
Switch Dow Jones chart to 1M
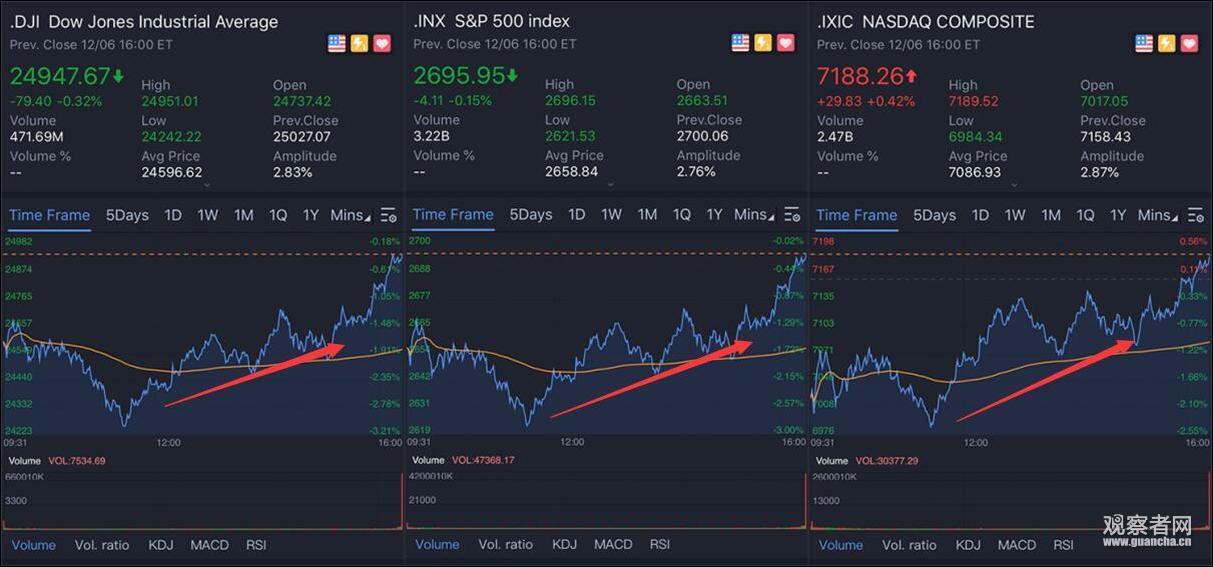pos(244,215)
